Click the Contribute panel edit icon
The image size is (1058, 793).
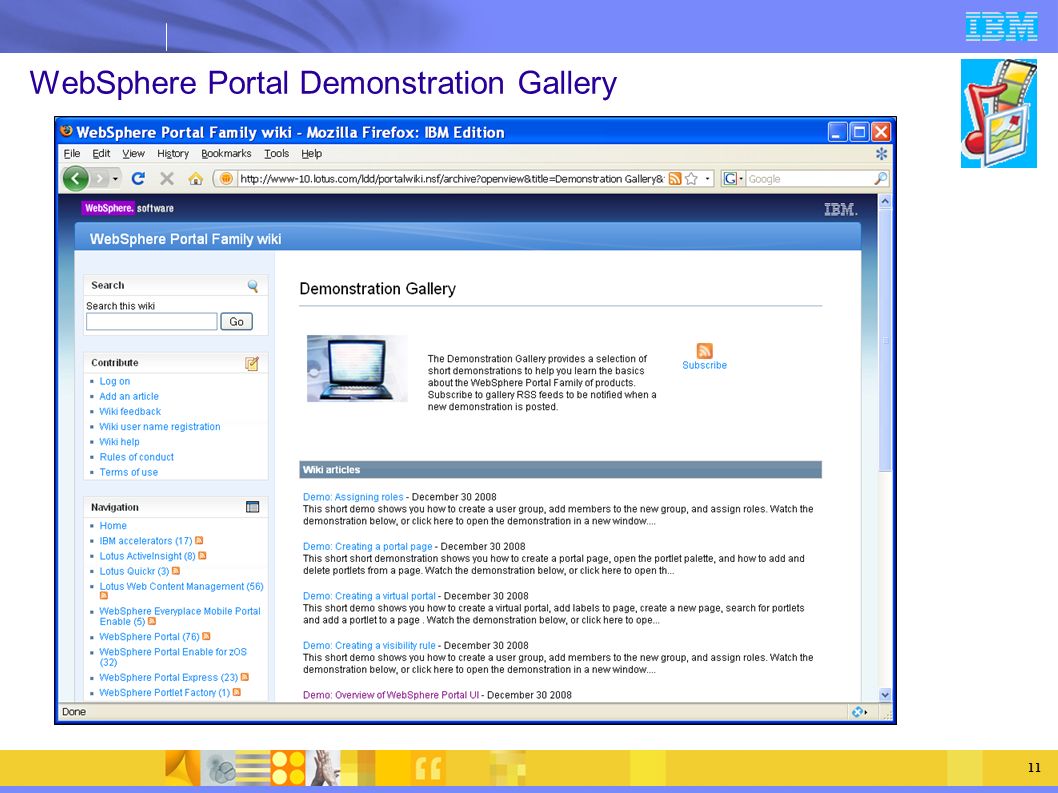[x=252, y=364]
